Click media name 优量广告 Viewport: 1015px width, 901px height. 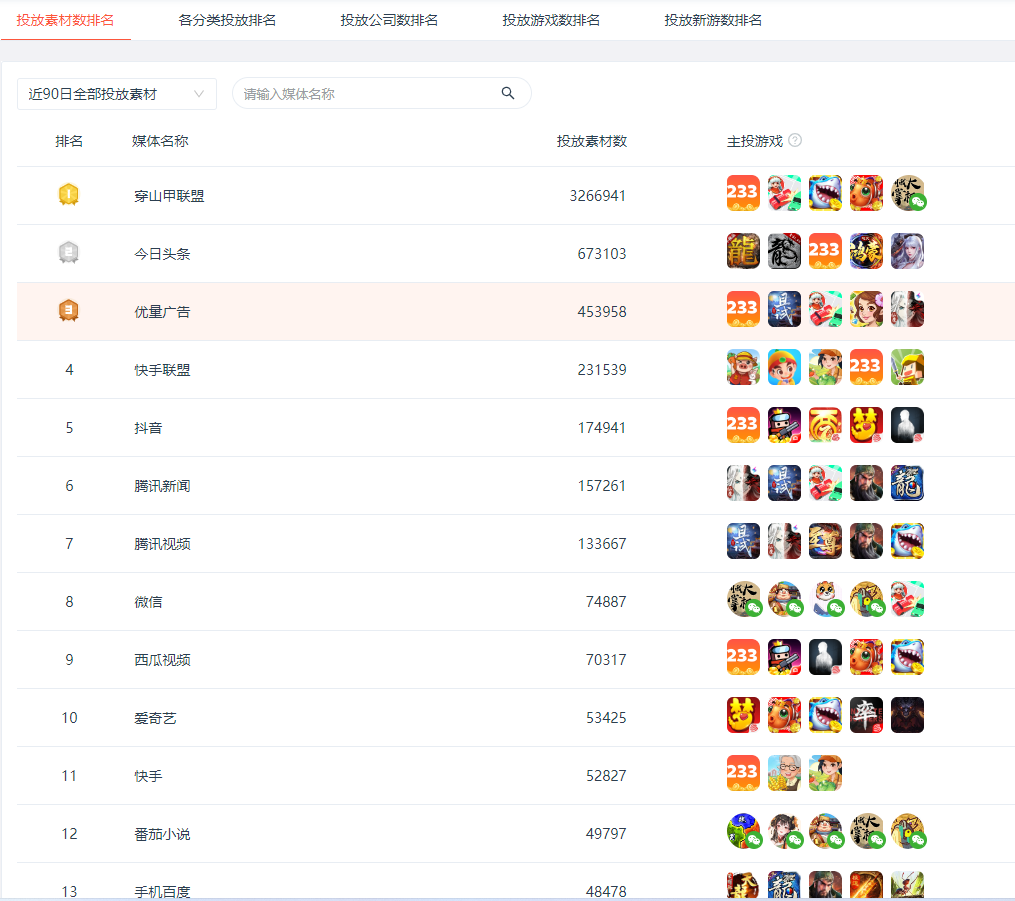(x=162, y=312)
